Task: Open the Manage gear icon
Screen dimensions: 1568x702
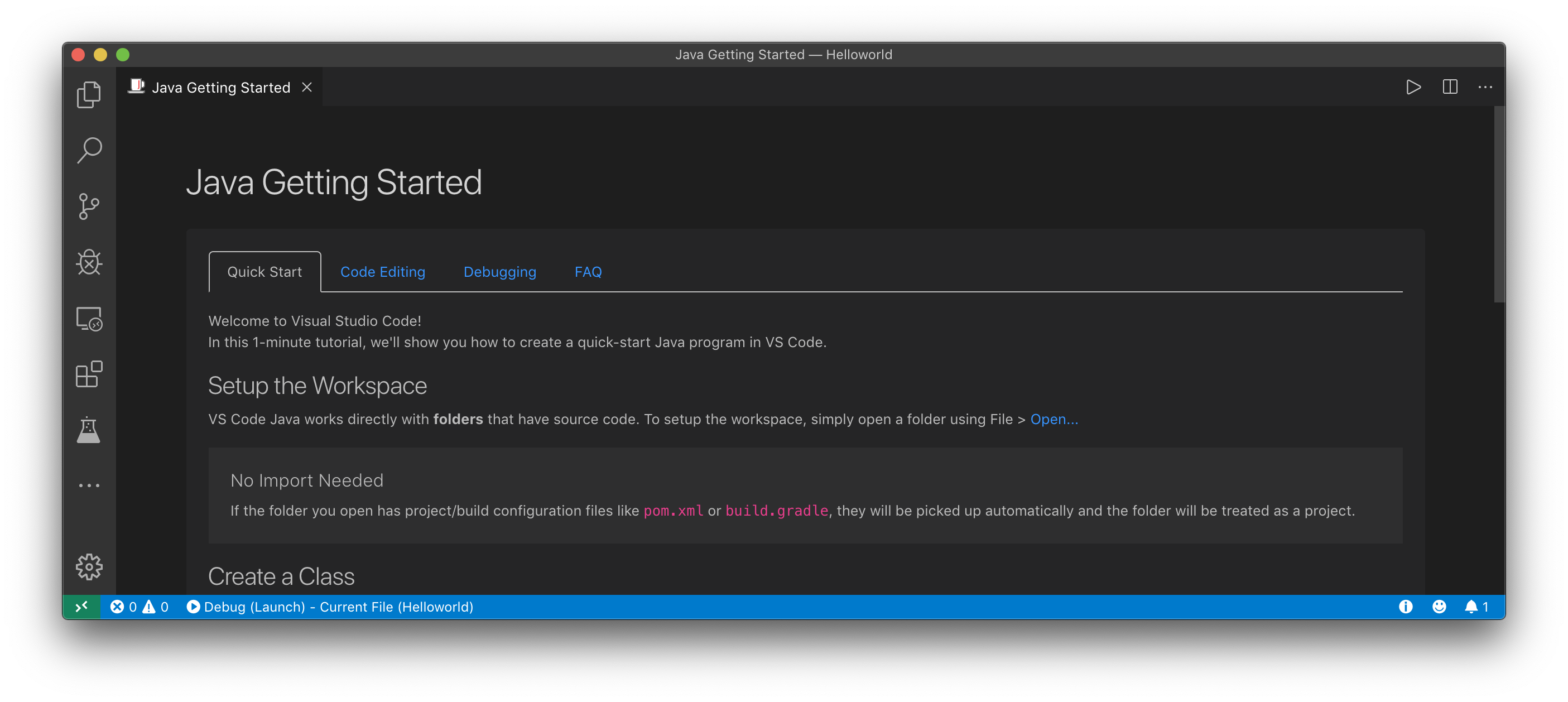Action: 89,567
